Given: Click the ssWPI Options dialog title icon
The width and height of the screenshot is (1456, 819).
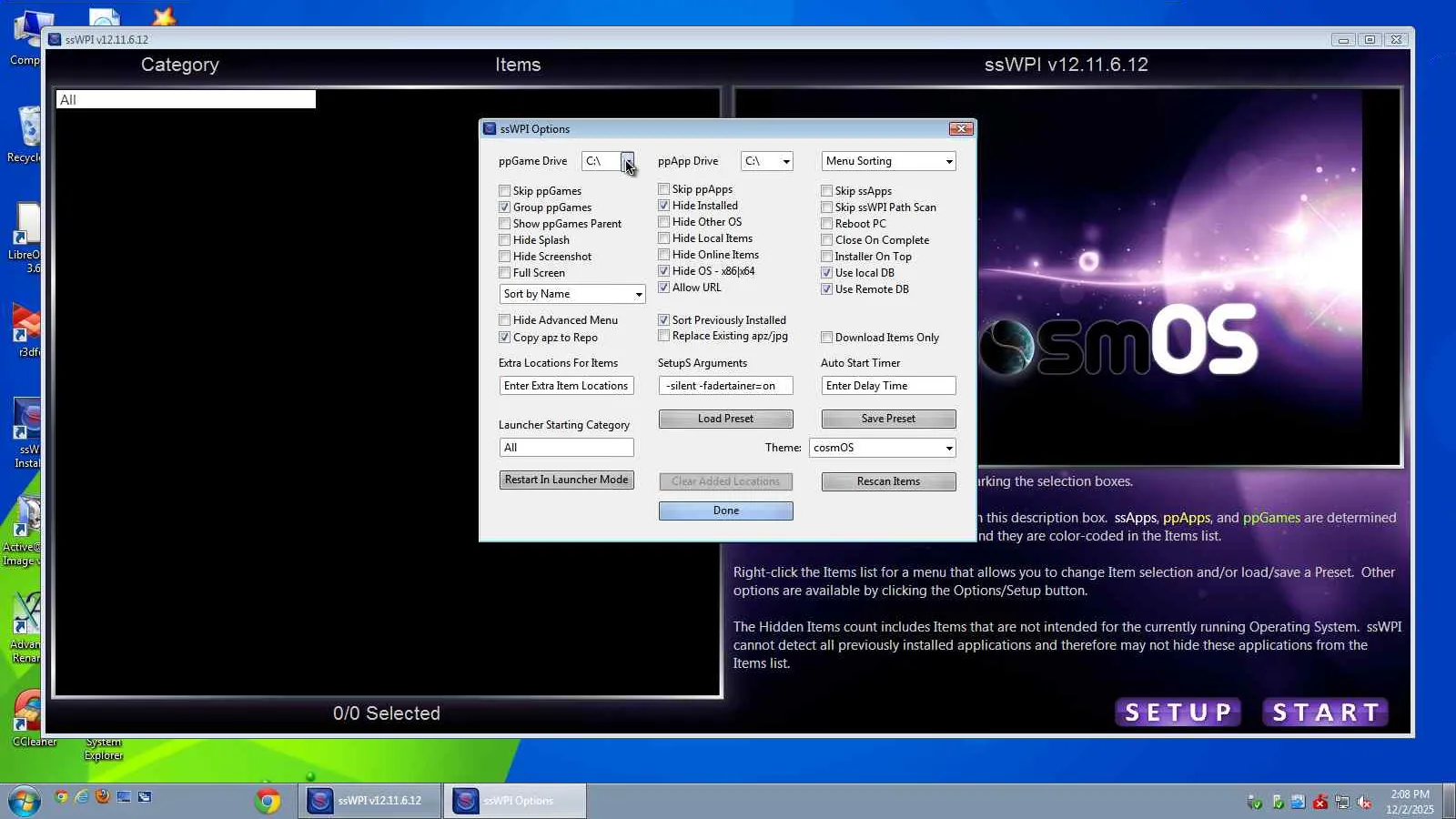Looking at the screenshot, I should [x=490, y=129].
